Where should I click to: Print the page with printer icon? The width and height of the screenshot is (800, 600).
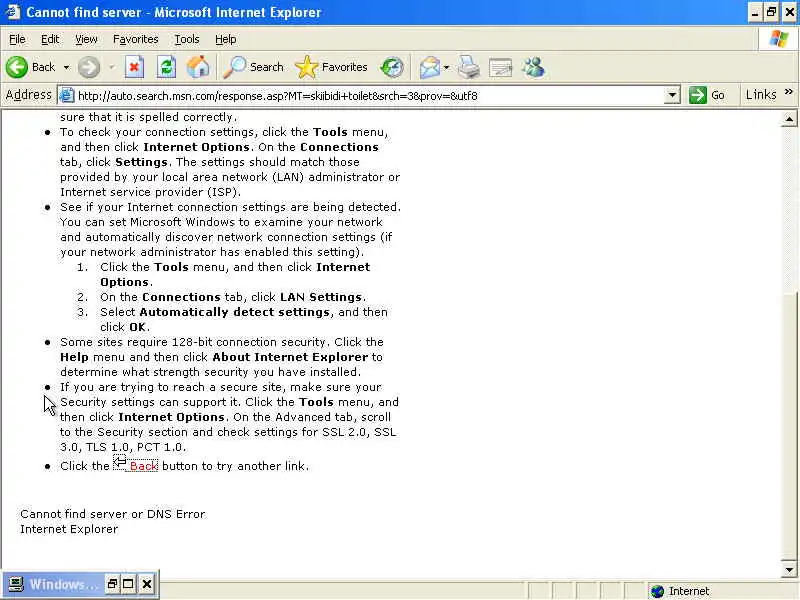(469, 67)
